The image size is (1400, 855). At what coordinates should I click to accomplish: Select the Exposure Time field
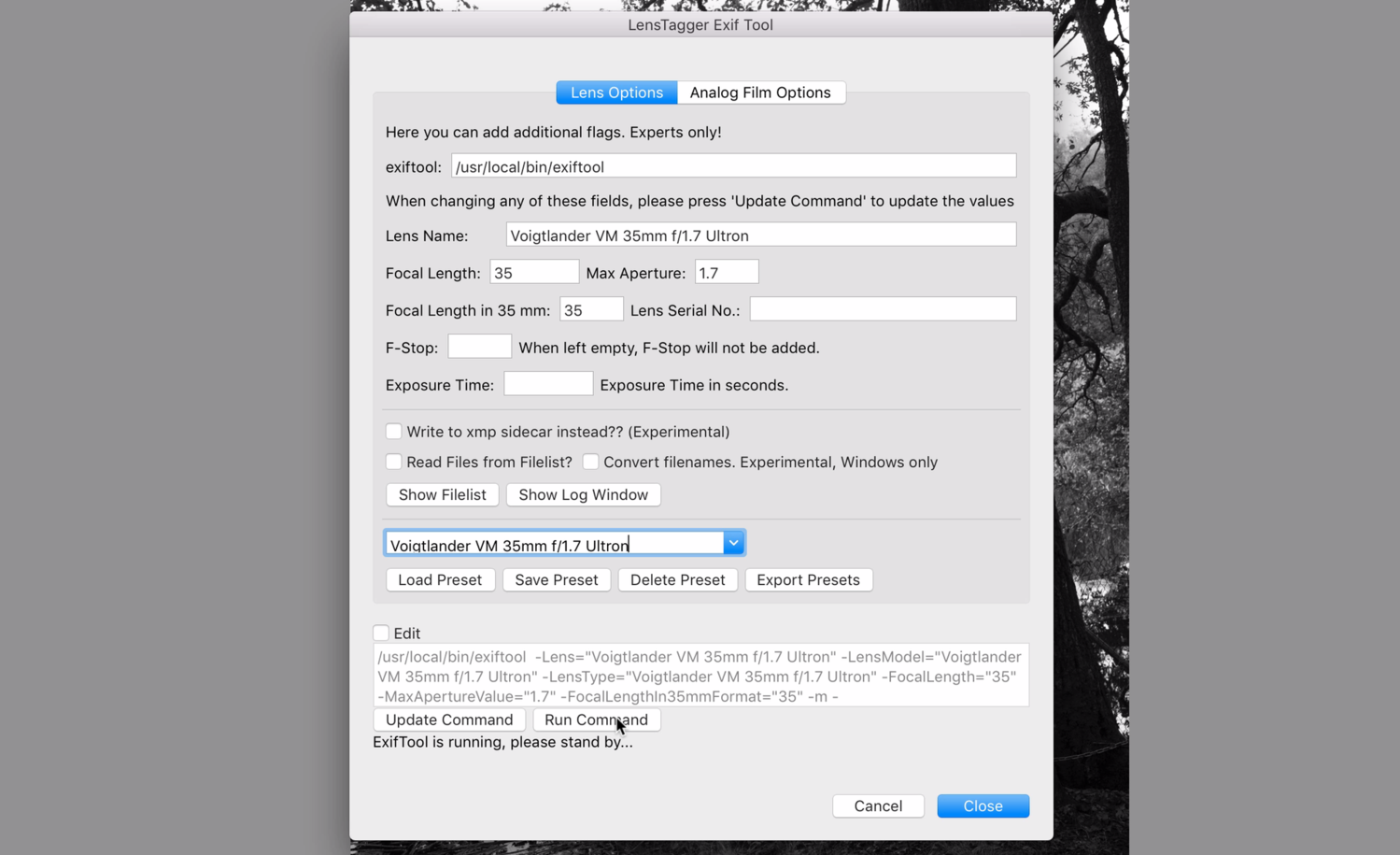547,383
